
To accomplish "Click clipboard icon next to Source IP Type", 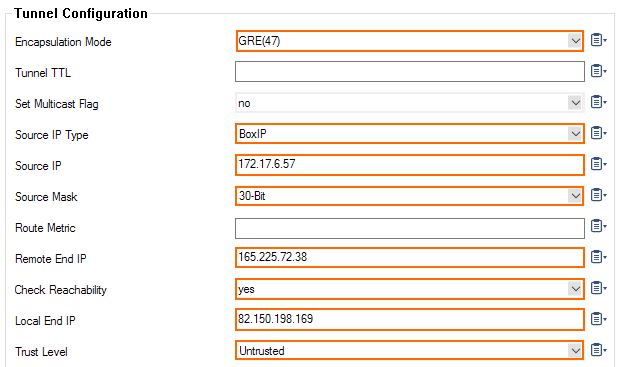I will pyautogui.click(x=598, y=133).
